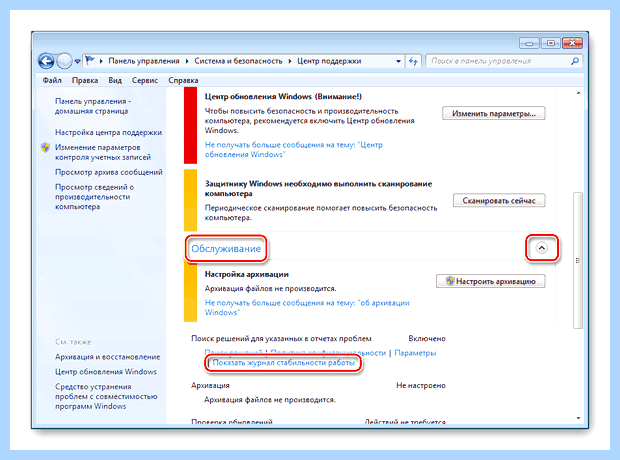Viewport: 620px width, 460px height.
Task: Click the 'Сканировать сейчас' button
Action: tap(499, 201)
